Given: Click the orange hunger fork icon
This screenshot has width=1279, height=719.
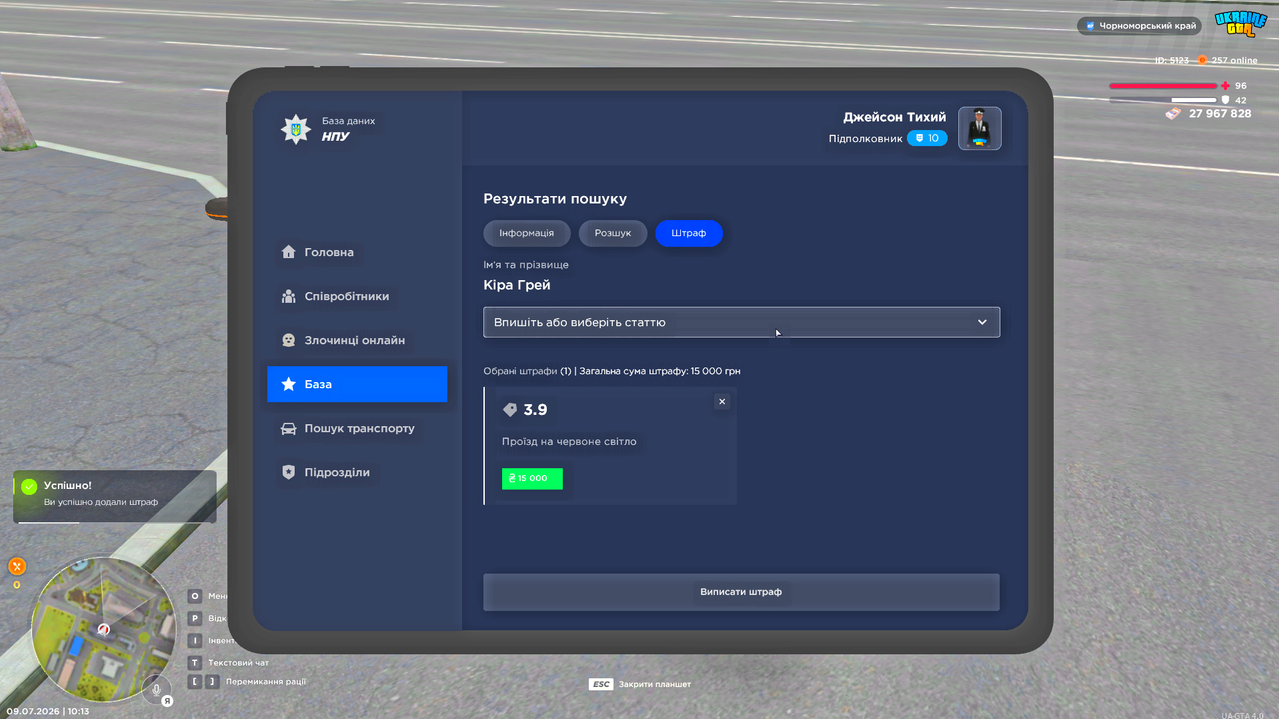Looking at the screenshot, I should [17, 566].
